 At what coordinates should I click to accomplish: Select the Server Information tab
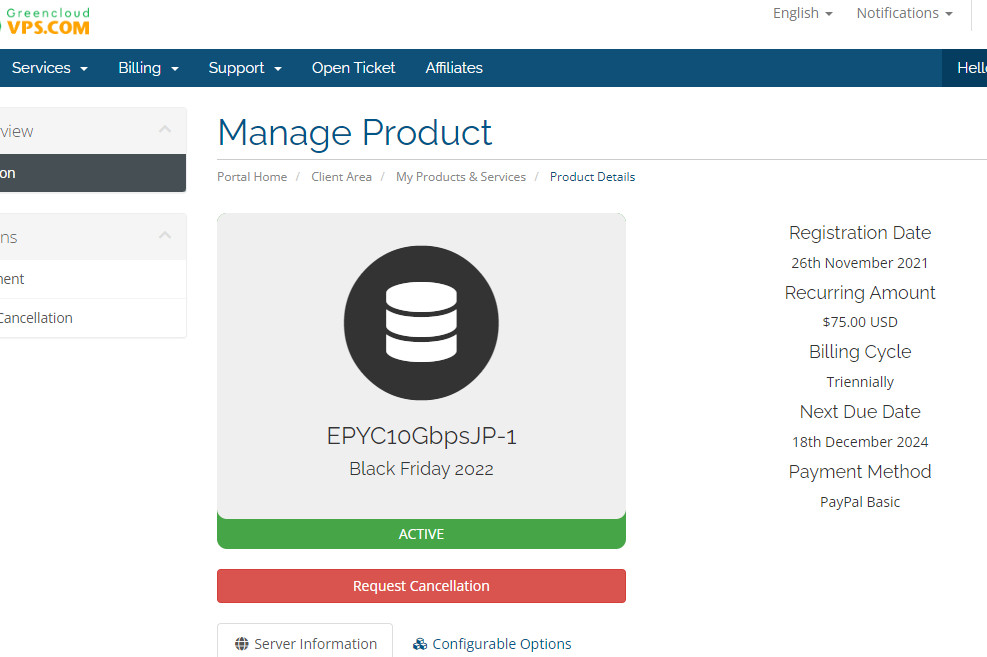[315, 644]
